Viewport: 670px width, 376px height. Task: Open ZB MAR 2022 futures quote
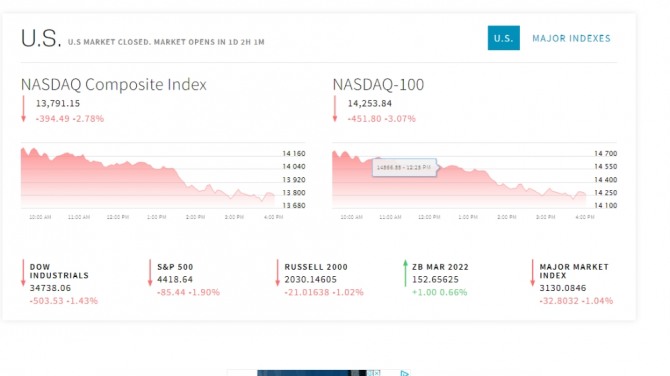(440, 267)
